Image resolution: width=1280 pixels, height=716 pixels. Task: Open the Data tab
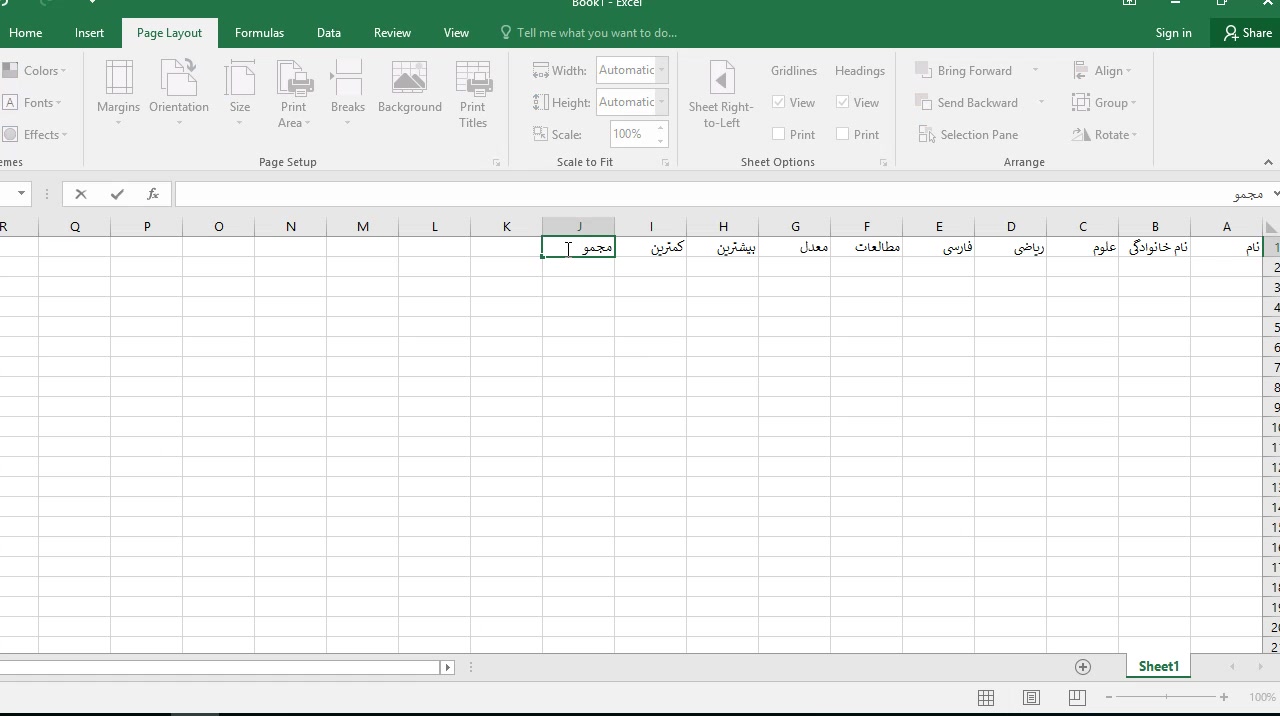click(x=329, y=33)
